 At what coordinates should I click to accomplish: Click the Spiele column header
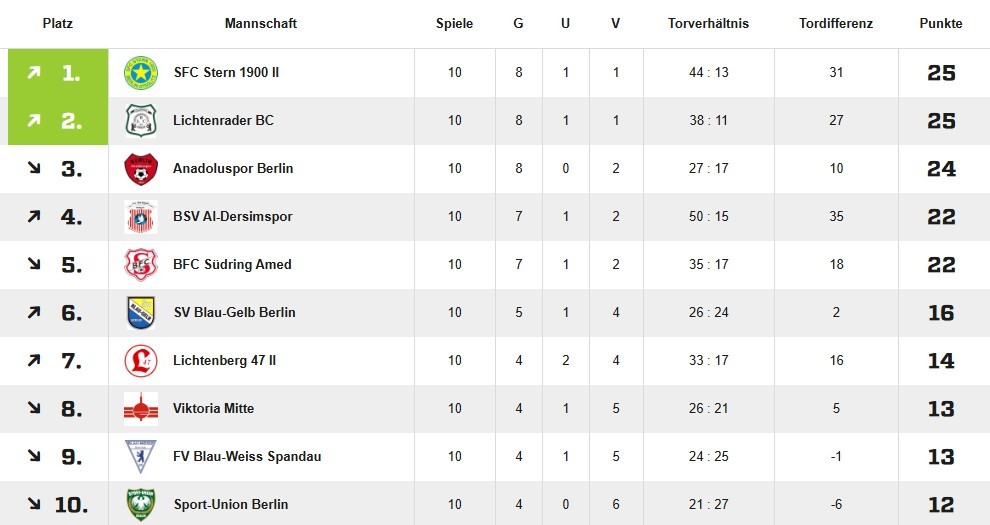click(454, 24)
